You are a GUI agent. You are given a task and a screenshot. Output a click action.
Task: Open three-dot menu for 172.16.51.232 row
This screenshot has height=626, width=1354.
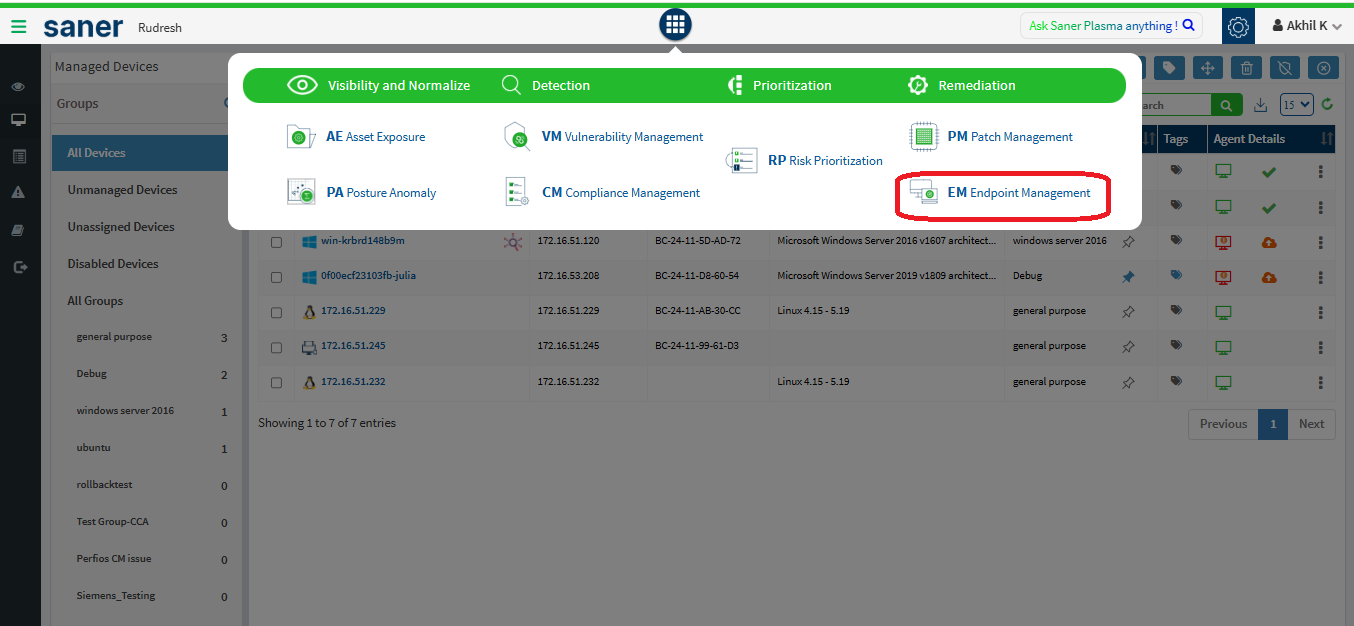[x=1321, y=383]
